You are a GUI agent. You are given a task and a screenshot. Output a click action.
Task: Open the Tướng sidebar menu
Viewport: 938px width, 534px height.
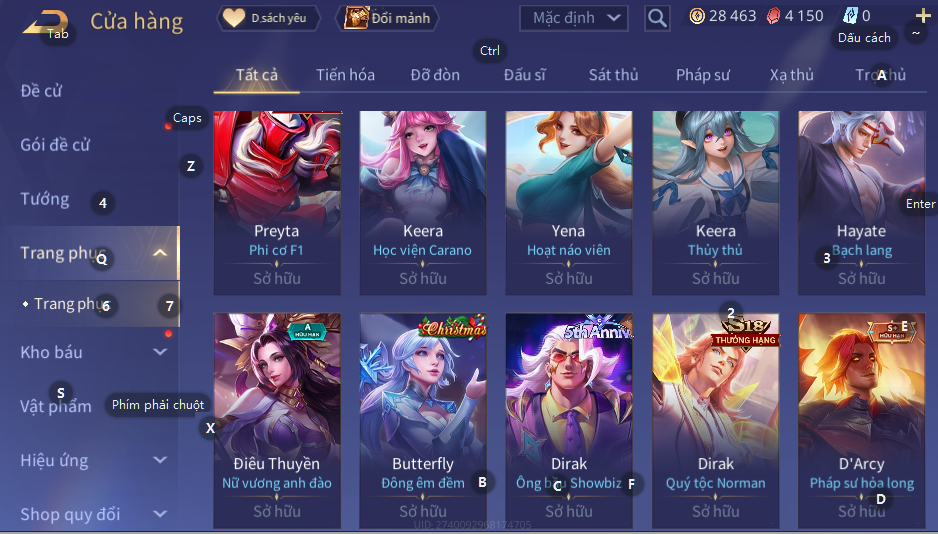[x=45, y=199]
